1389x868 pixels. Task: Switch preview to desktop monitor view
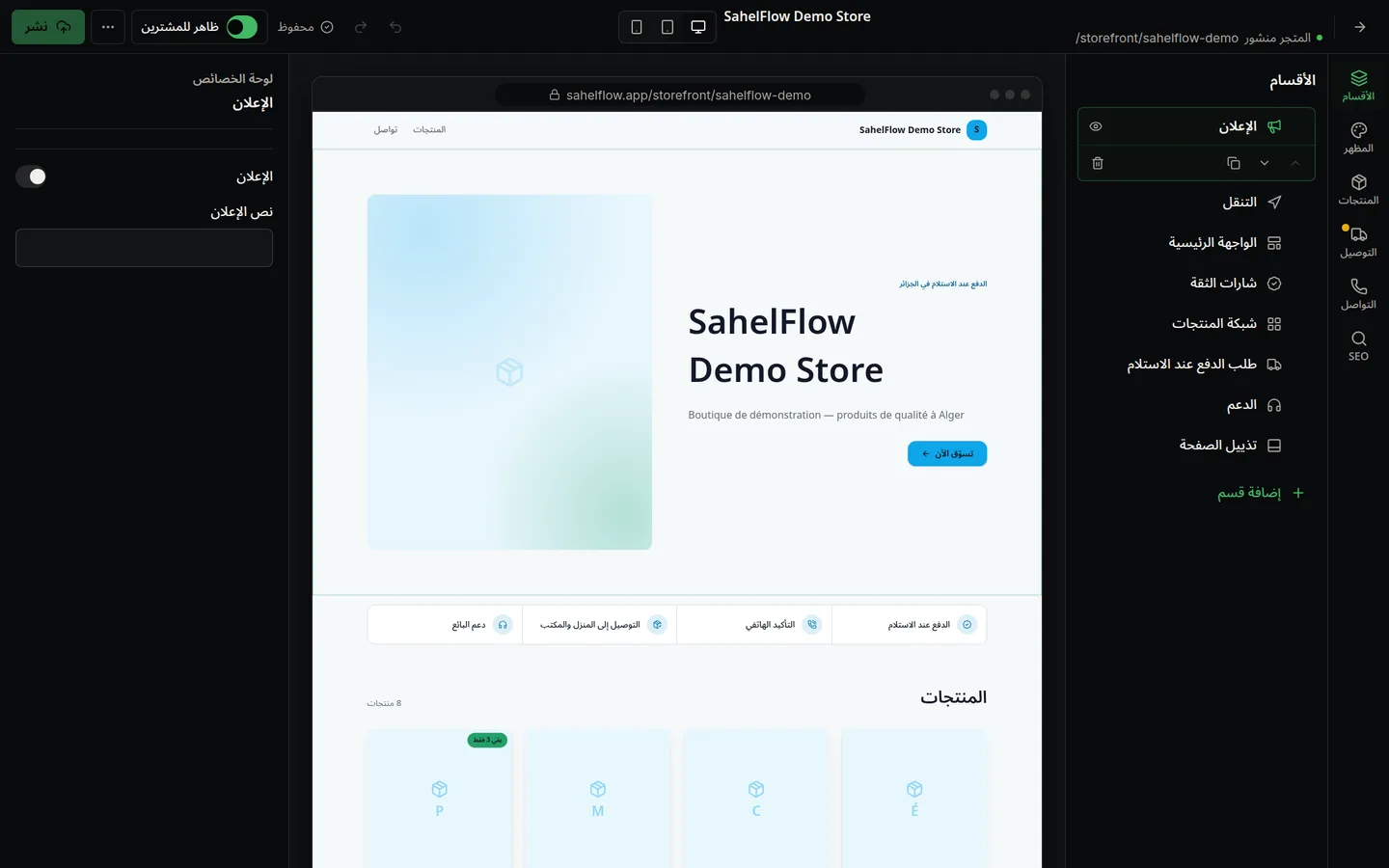698,27
